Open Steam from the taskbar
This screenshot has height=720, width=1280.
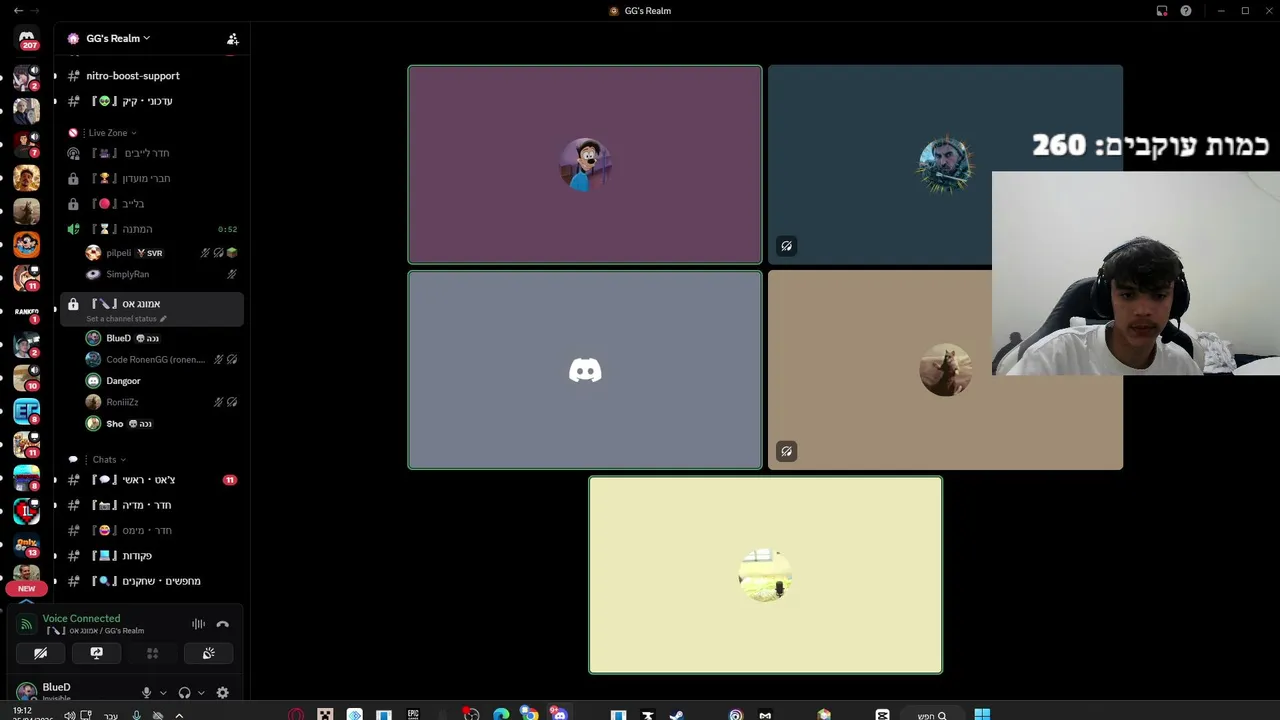[676, 715]
